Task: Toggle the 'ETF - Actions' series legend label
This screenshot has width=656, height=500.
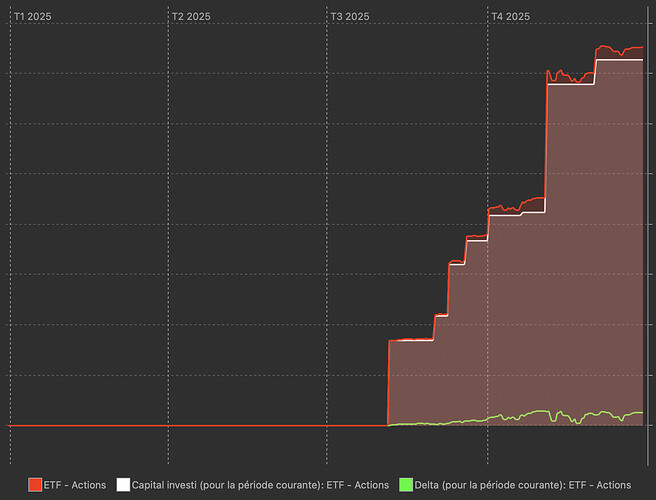Action: [75, 485]
